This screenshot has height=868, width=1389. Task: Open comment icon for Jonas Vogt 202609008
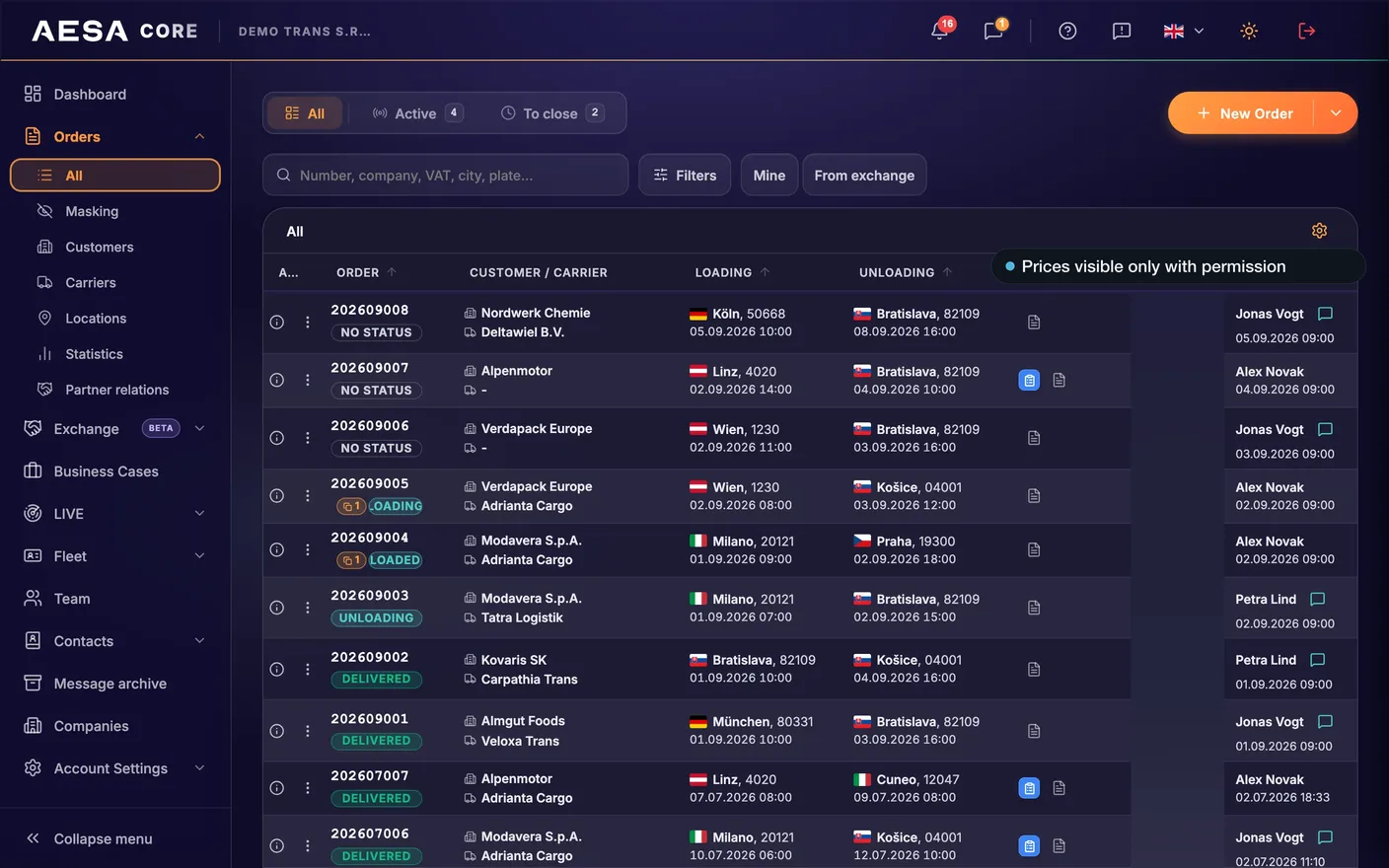(1325, 314)
